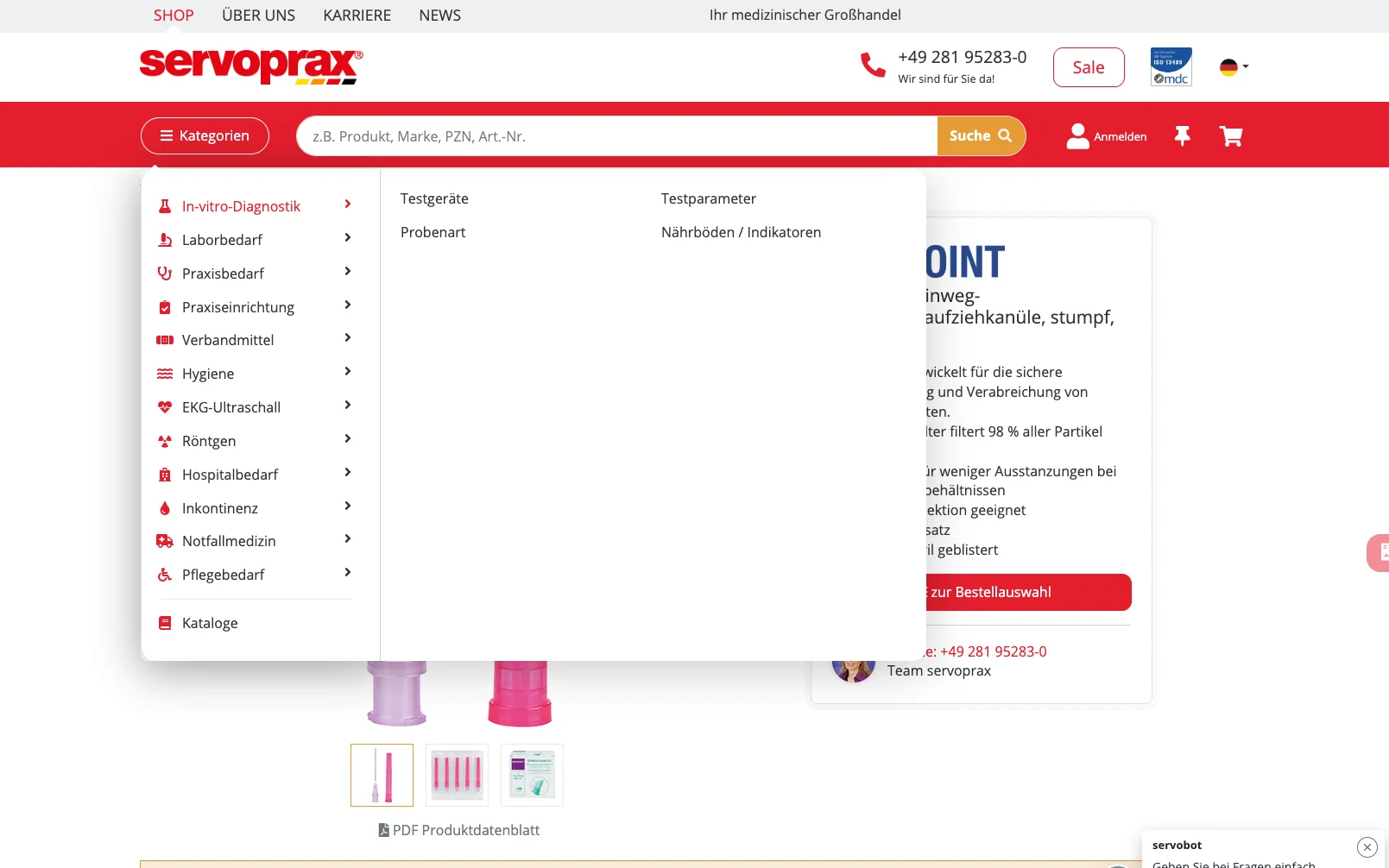Screen dimensions: 1389x868
Task: Click the Hygiene waves icon
Action: (x=165, y=374)
